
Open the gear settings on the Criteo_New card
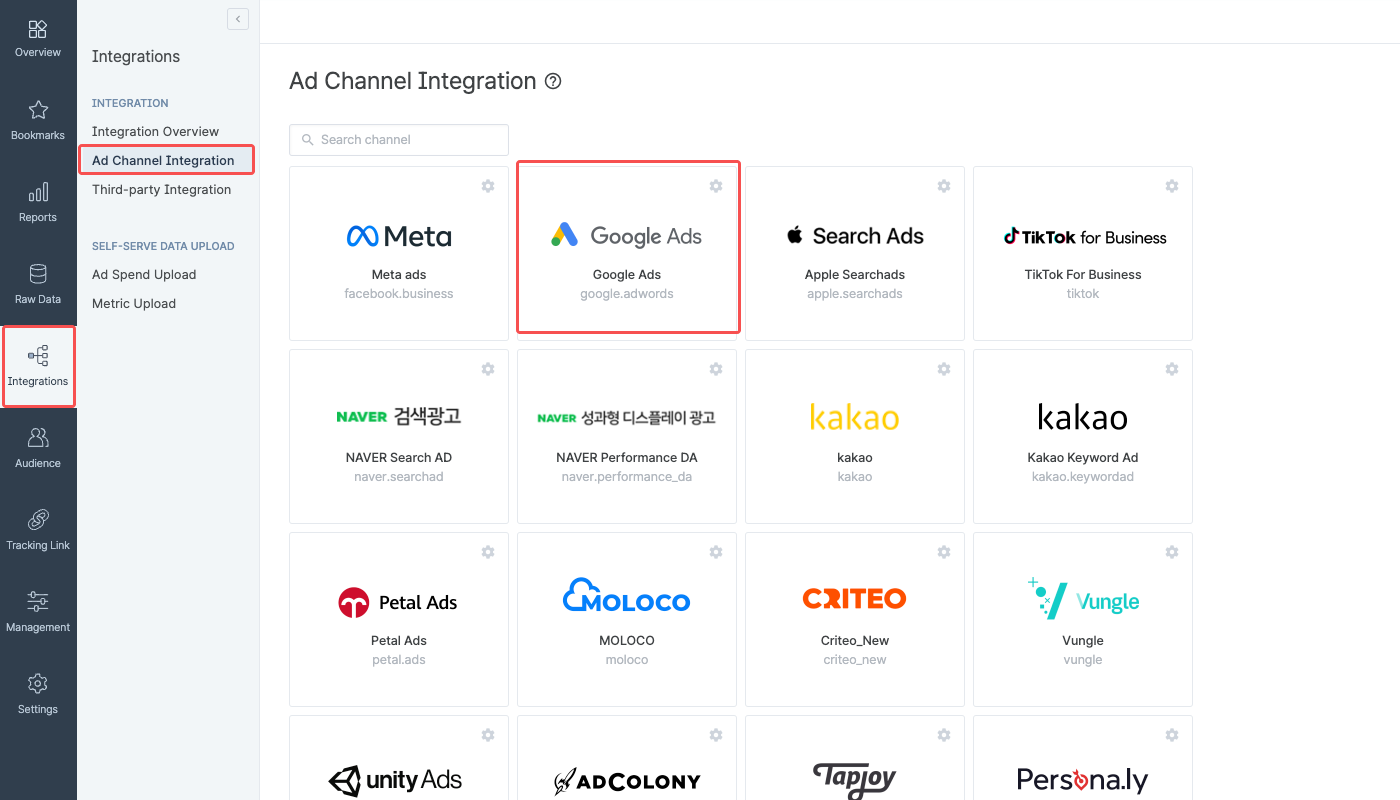(x=944, y=552)
